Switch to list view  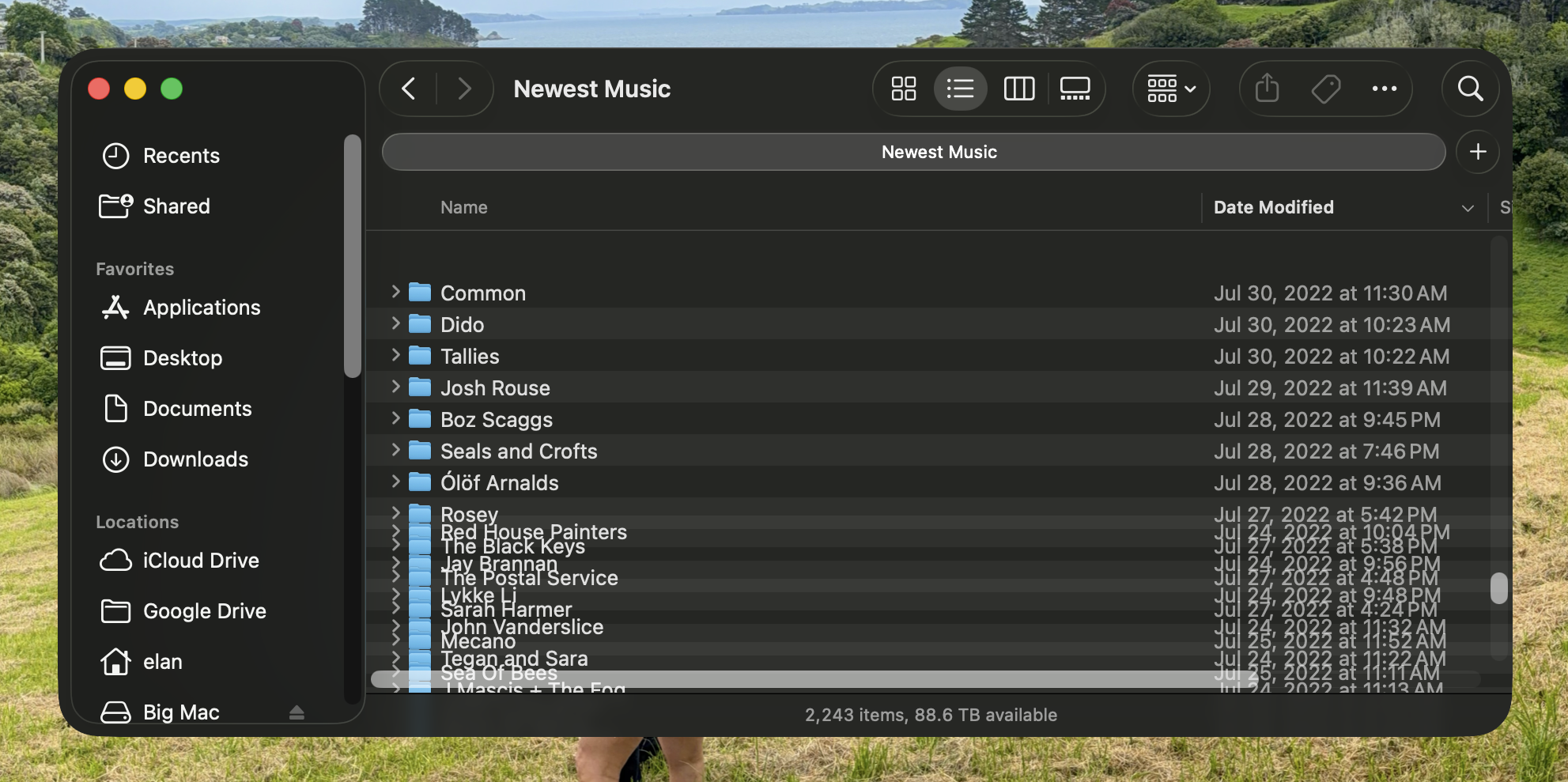point(960,89)
